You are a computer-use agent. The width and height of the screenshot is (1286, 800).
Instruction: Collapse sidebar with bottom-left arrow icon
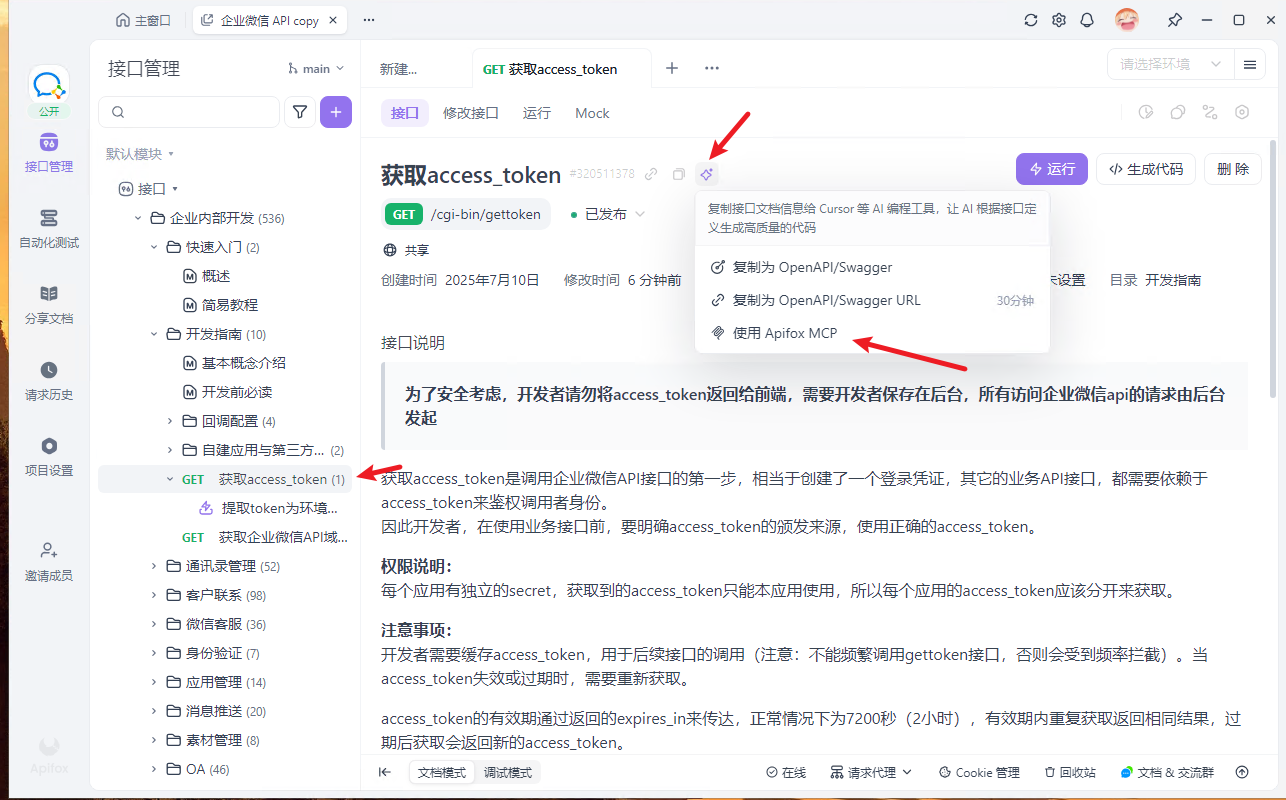tap(385, 772)
